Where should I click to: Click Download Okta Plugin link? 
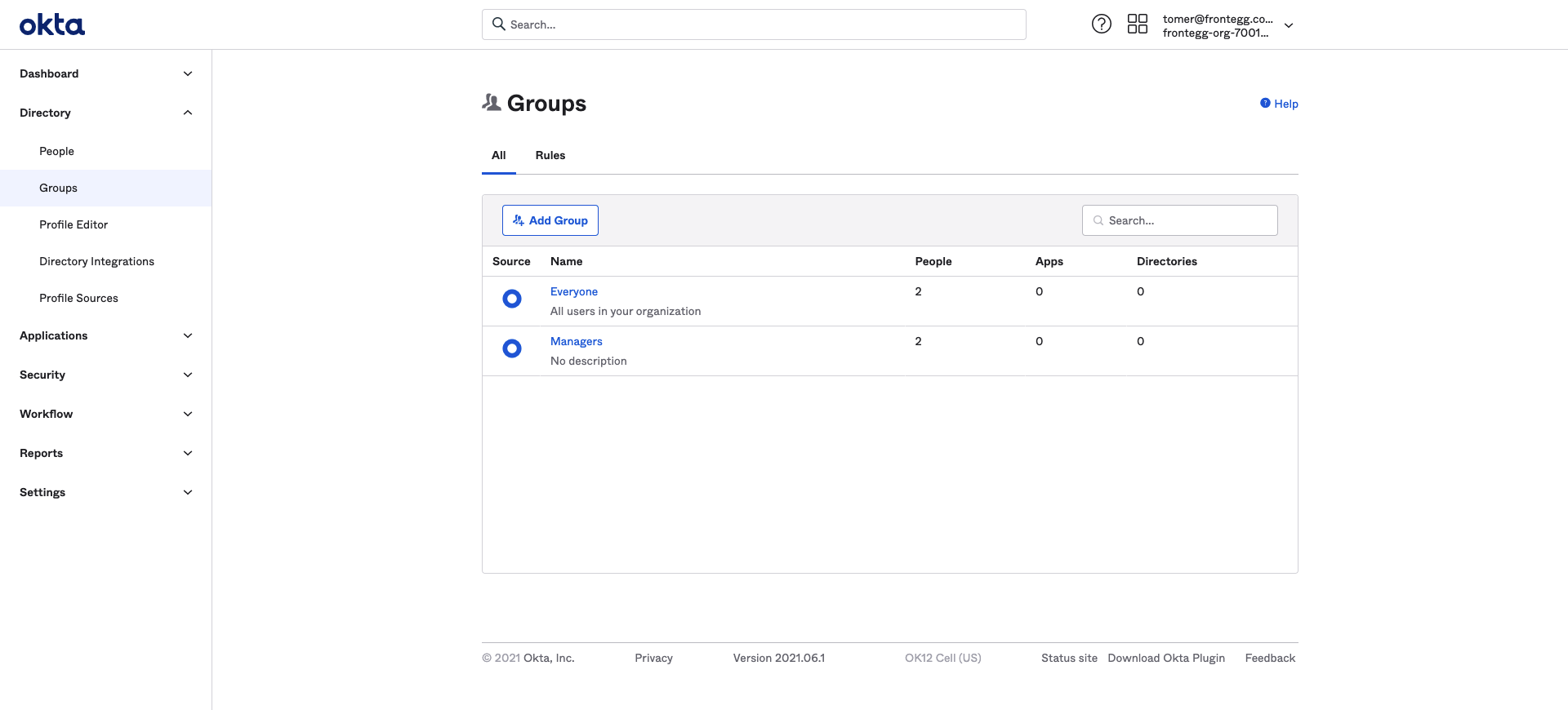[1166, 658]
